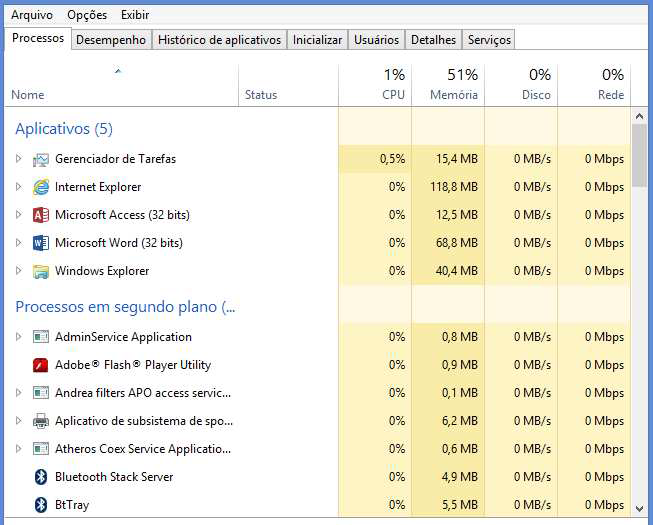Click the printer spooler subsystem icon
653x525 pixels.
(x=41, y=421)
